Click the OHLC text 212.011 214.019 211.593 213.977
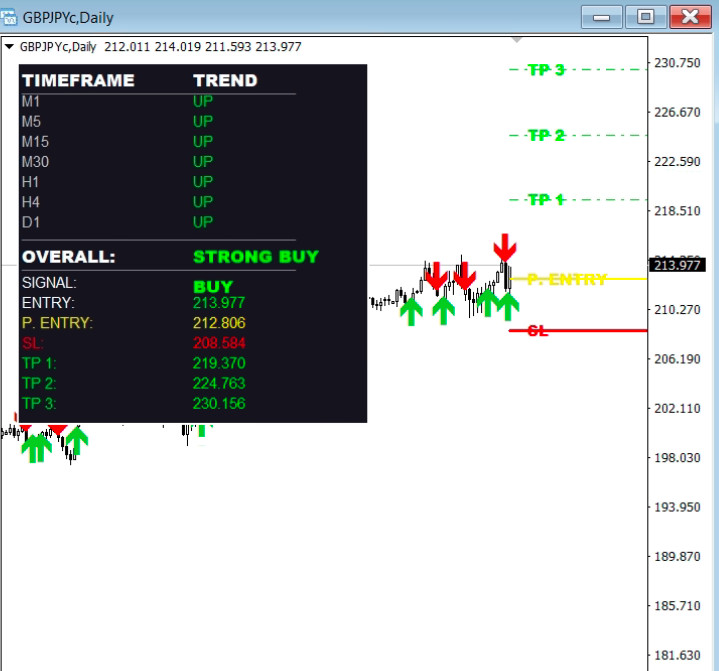Image resolution: width=719 pixels, height=671 pixels. point(203,47)
